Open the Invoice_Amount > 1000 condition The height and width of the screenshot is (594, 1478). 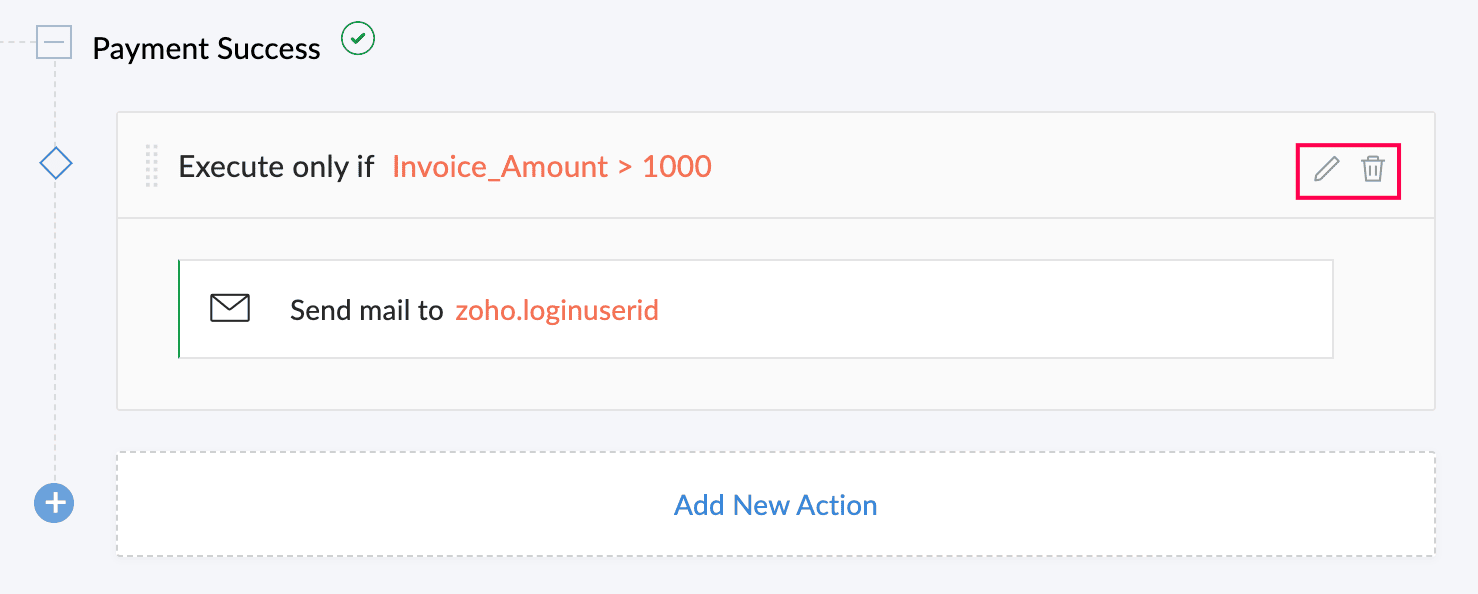pos(552,166)
